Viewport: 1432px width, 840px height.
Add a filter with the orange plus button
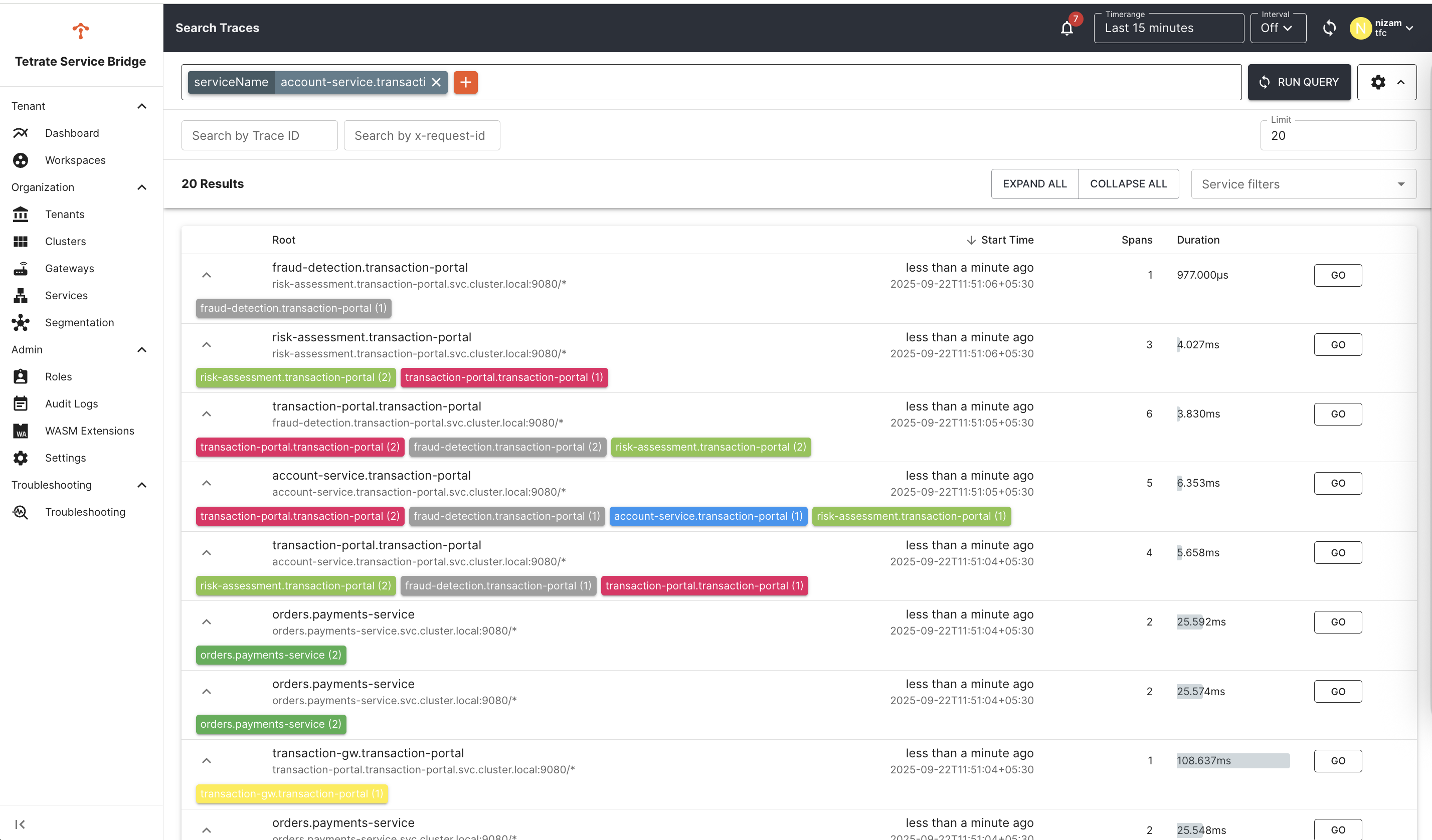(x=465, y=82)
